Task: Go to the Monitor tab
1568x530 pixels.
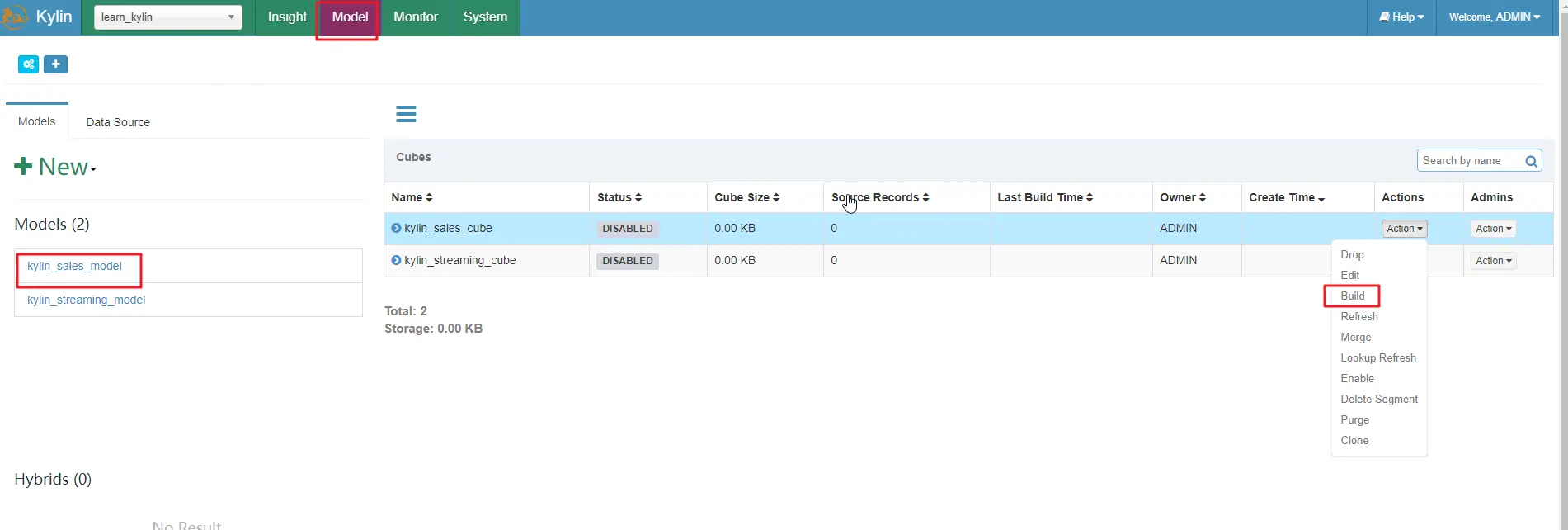Action: pyautogui.click(x=416, y=17)
